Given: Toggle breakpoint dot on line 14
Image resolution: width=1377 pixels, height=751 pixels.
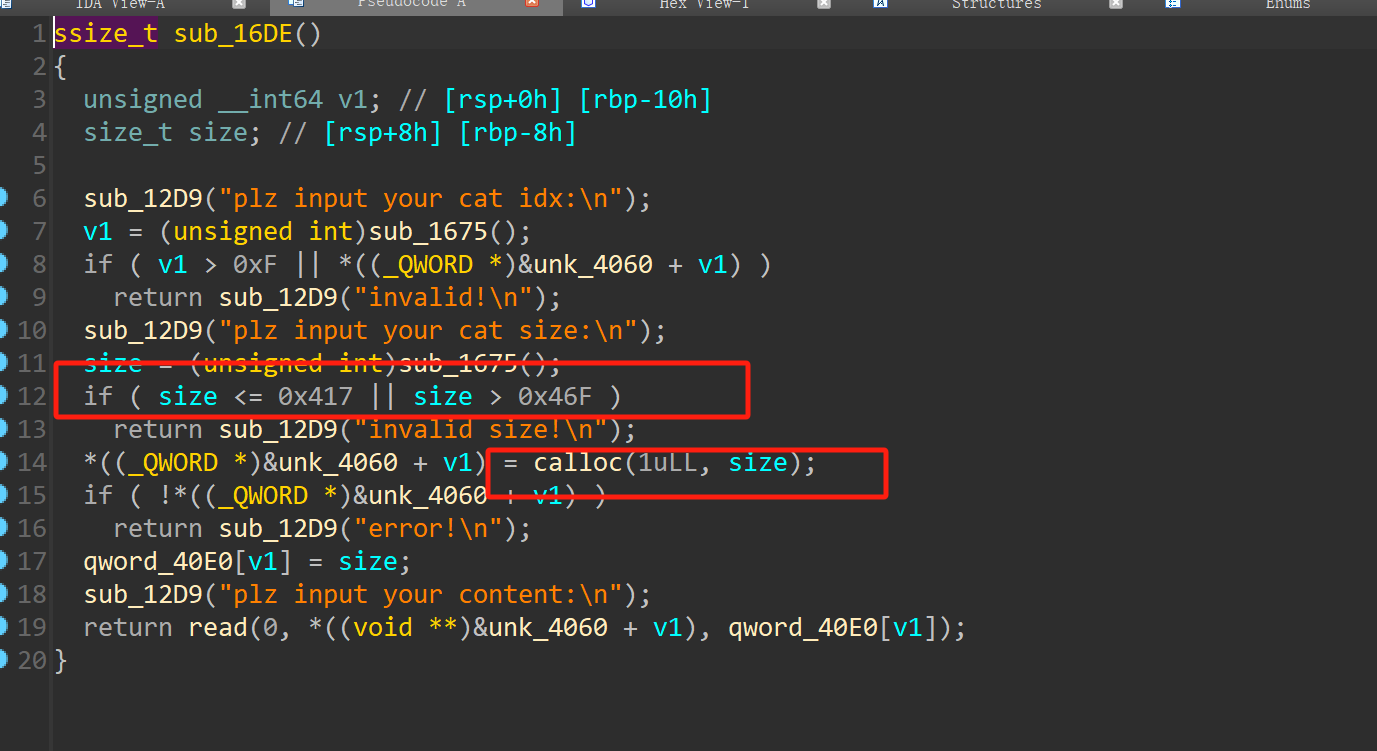Looking at the screenshot, I should click(x=3, y=462).
